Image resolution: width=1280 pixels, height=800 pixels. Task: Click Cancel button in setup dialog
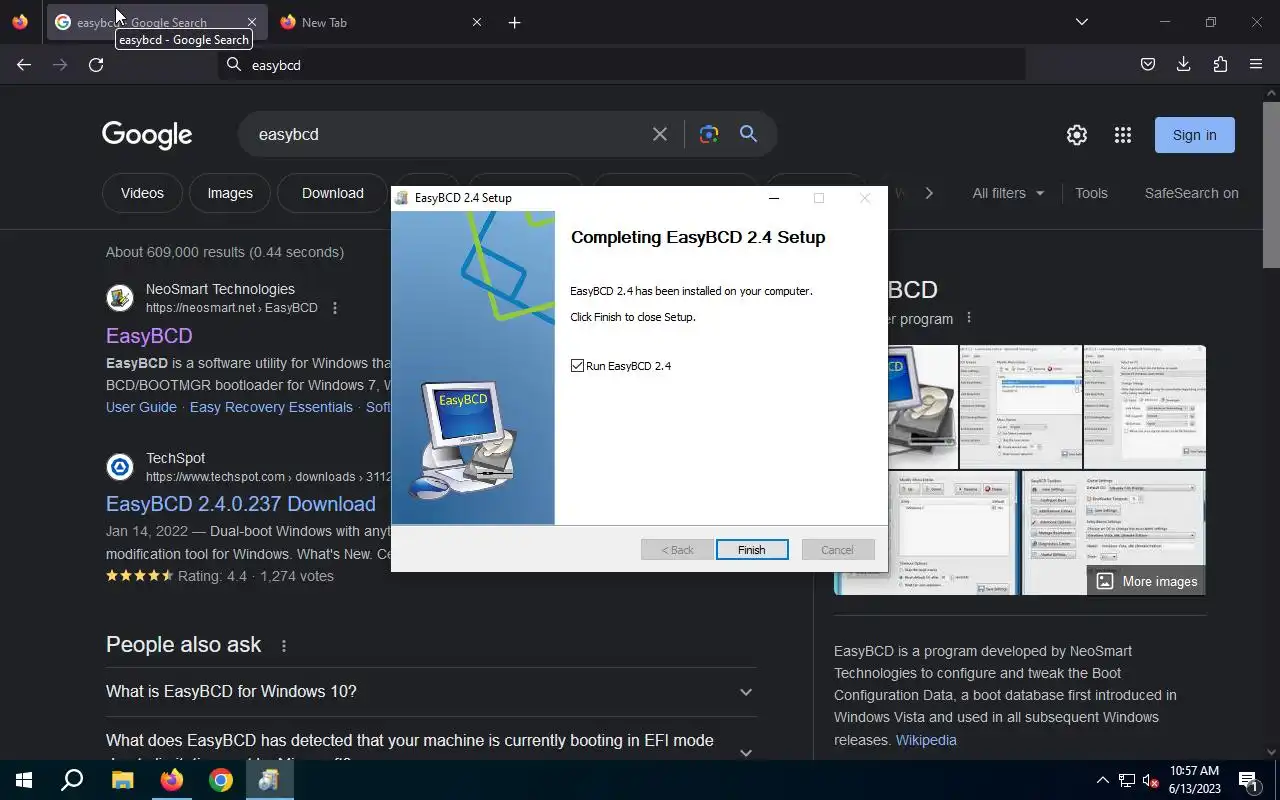click(x=837, y=550)
